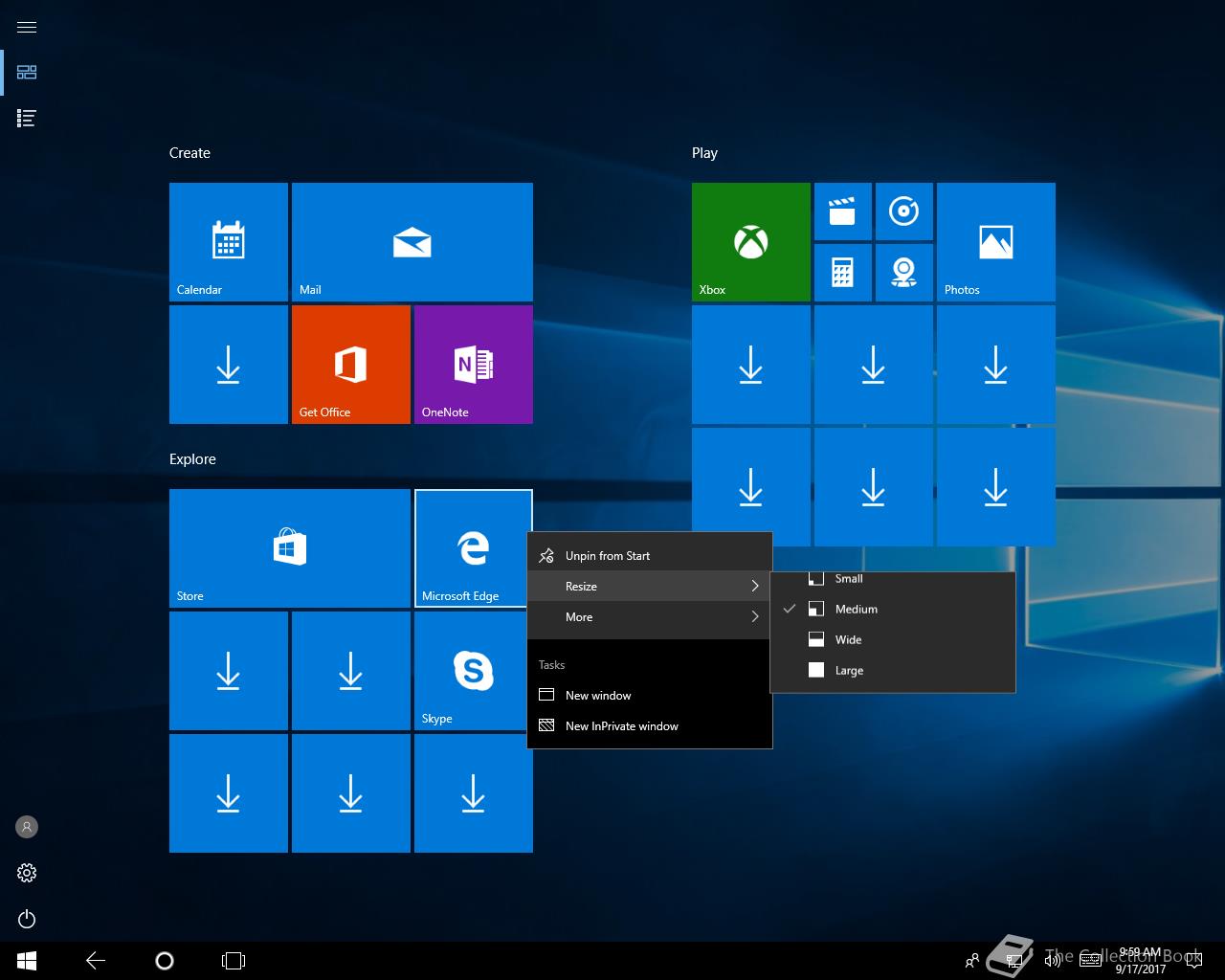
Task: Open Task View on the taskbar
Action: [x=234, y=961]
